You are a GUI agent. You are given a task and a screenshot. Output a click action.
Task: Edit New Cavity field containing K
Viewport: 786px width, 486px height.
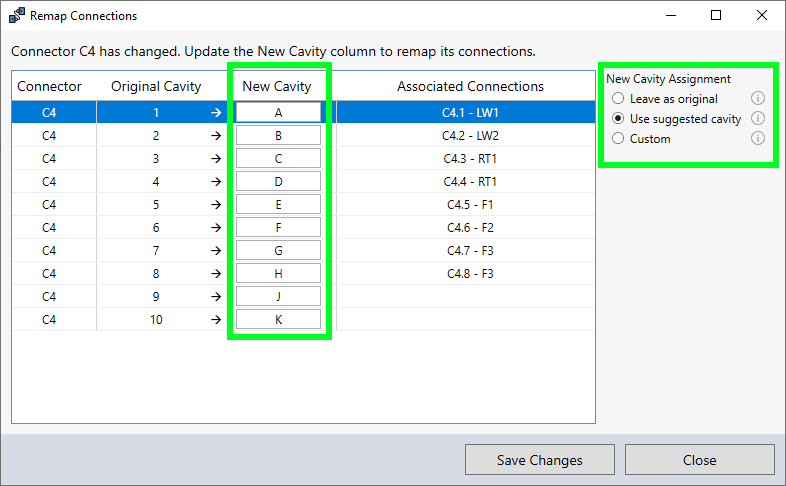(278, 320)
